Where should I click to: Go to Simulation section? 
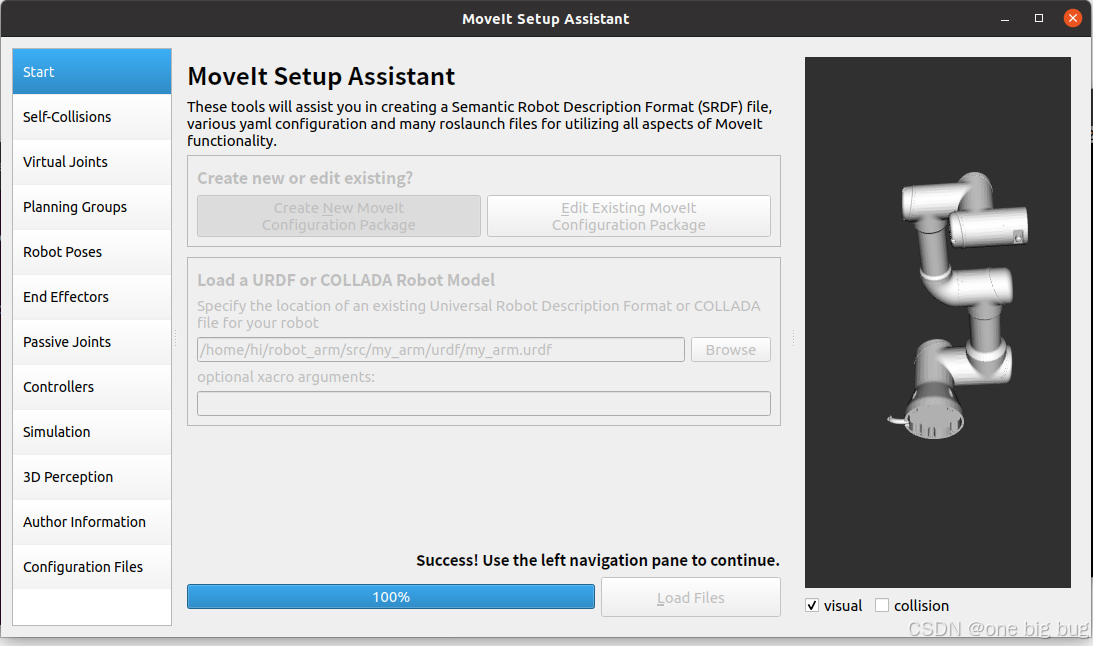92,432
